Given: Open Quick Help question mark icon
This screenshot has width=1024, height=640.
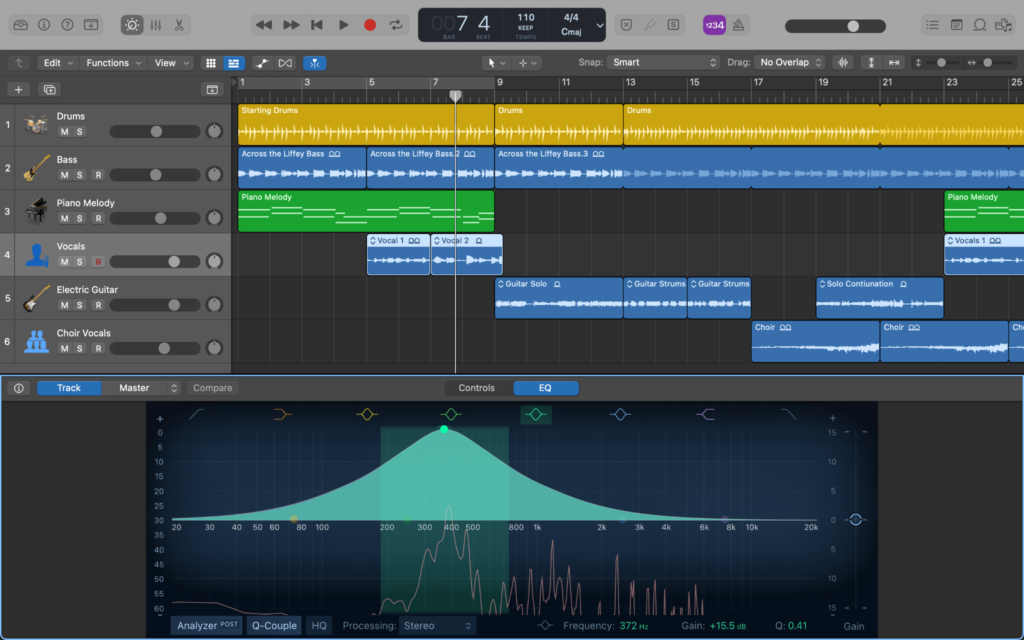Looking at the screenshot, I should tap(67, 25).
